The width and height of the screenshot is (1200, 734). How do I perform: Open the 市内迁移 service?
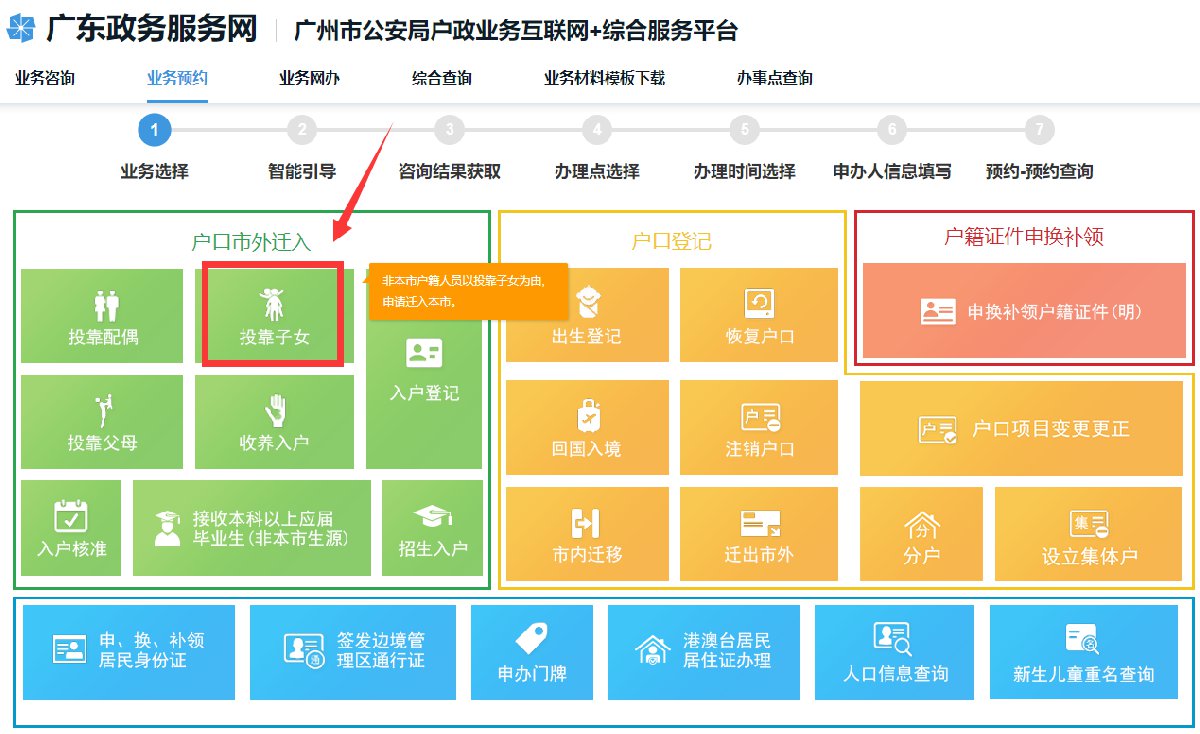(x=586, y=533)
